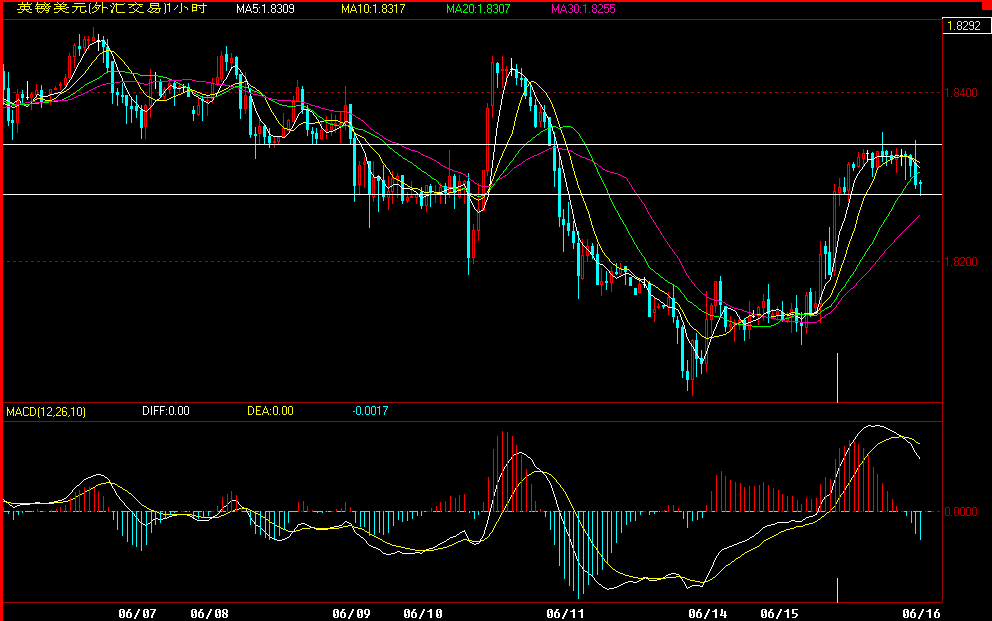Select the MA5:1.8309 indicator label
Viewport: 992px width, 621px height.
click(x=265, y=9)
